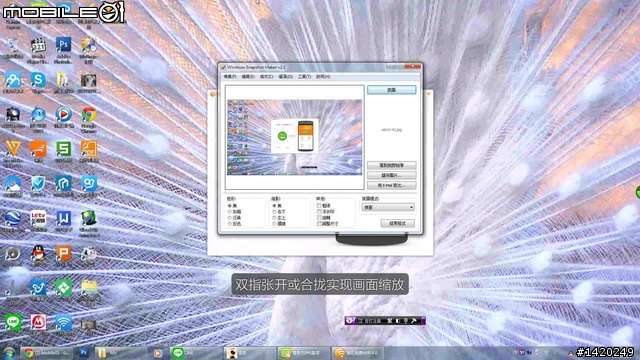The width and height of the screenshot is (640, 360).
Task: Open the blue circular play-button player icon
Action: pos(63,114)
